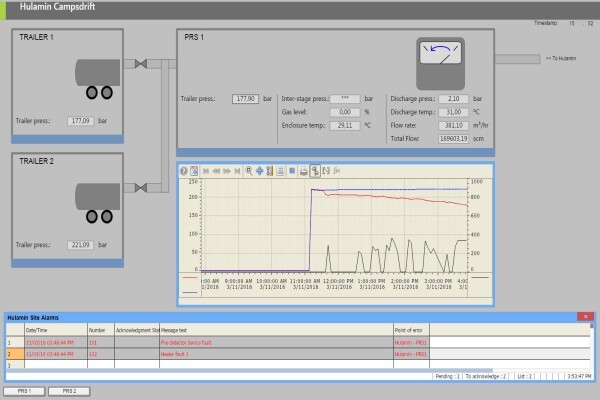This screenshot has height=400, width=600.
Task: Print the trend chart
Action: click(x=303, y=171)
